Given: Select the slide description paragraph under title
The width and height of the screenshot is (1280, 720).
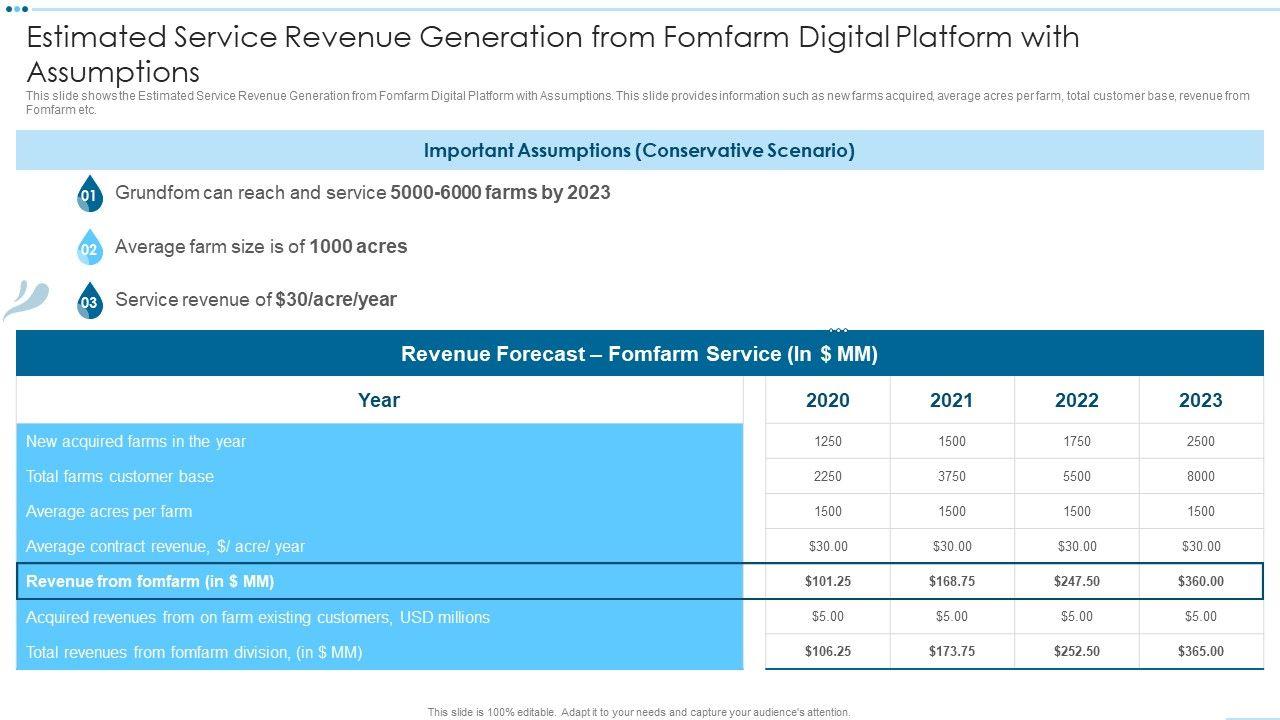Looking at the screenshot, I should pos(638,103).
